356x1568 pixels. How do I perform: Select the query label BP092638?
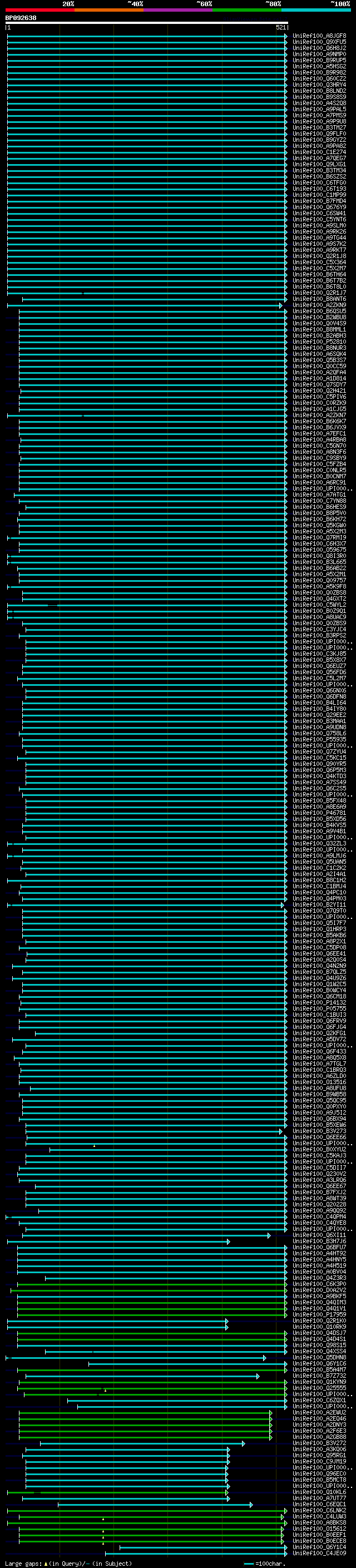pyautogui.click(x=21, y=18)
